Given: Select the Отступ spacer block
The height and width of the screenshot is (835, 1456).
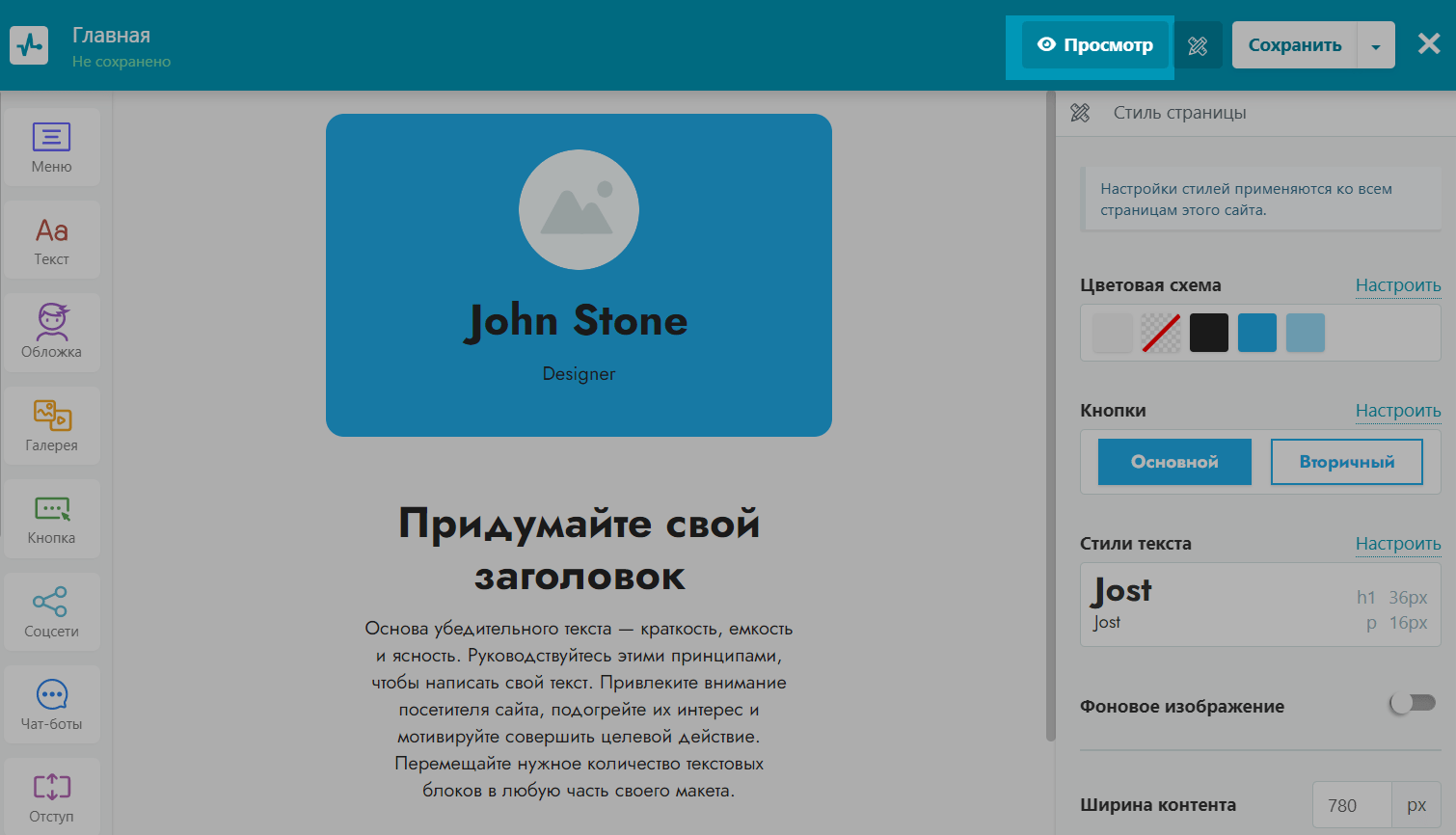Looking at the screenshot, I should click(51, 797).
